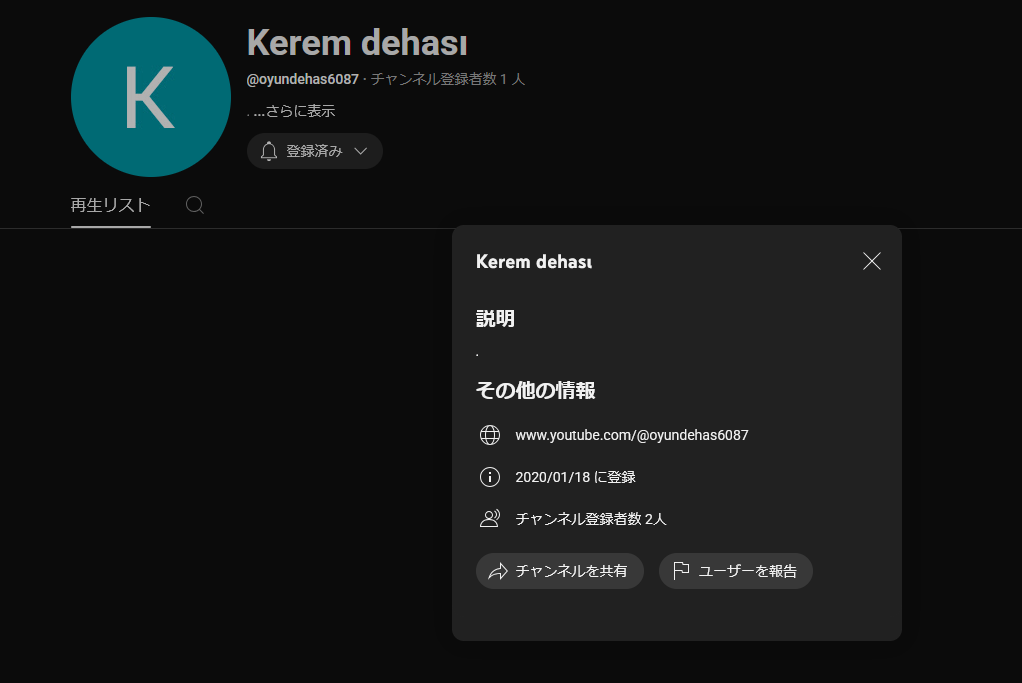Click the 2020/01/18 に登録 date text
The height and width of the screenshot is (683, 1022).
tap(576, 477)
